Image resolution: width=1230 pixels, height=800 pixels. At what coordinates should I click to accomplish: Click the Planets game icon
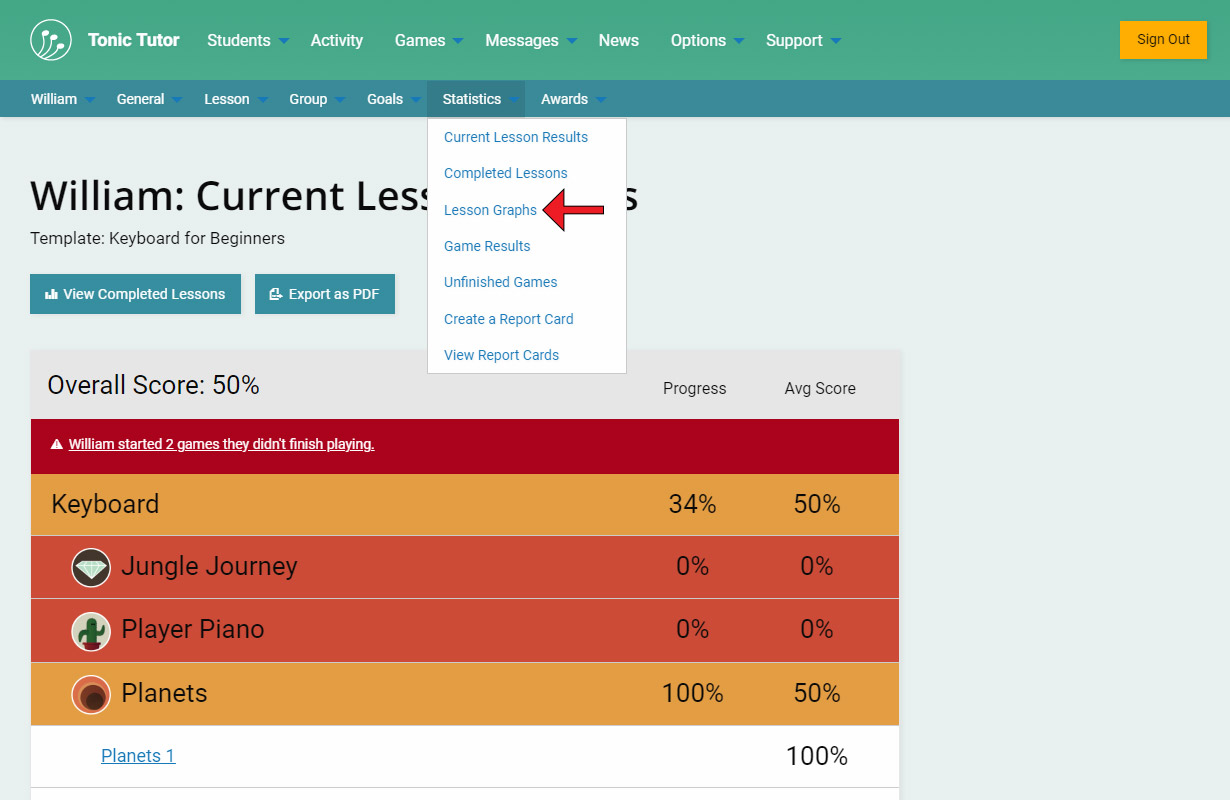coord(91,694)
